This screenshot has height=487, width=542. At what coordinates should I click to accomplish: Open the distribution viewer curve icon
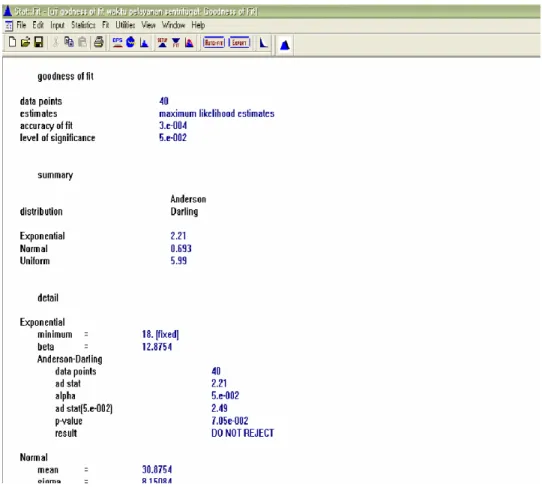[x=263, y=43]
